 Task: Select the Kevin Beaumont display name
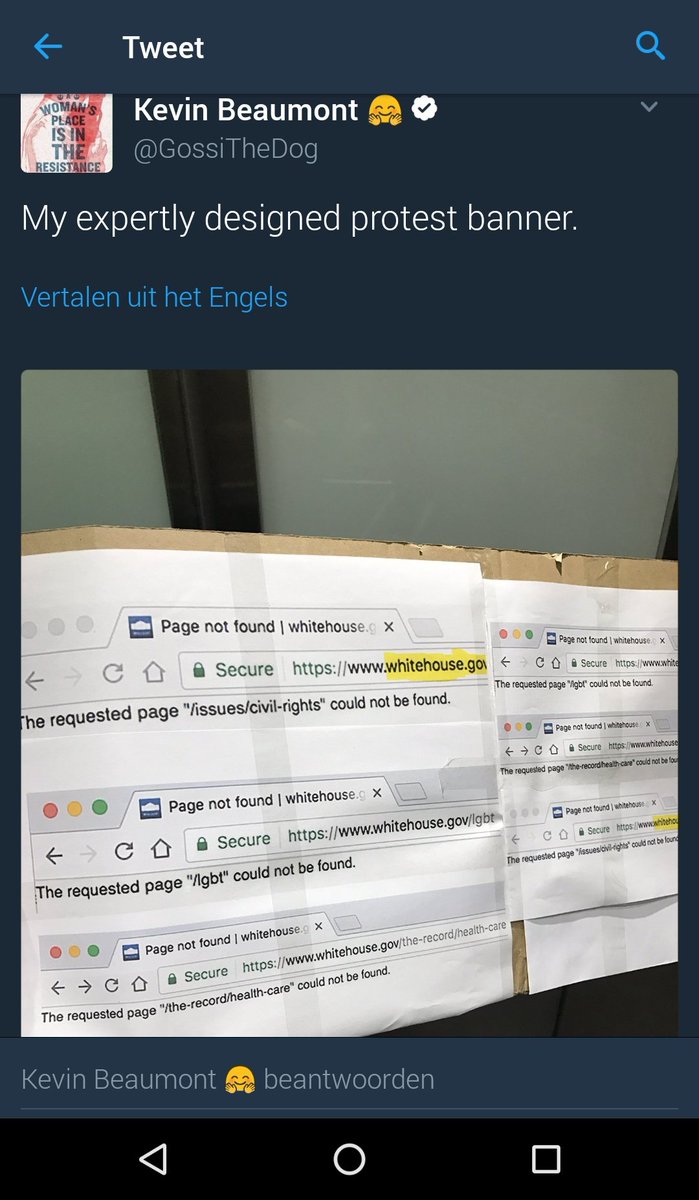click(246, 109)
